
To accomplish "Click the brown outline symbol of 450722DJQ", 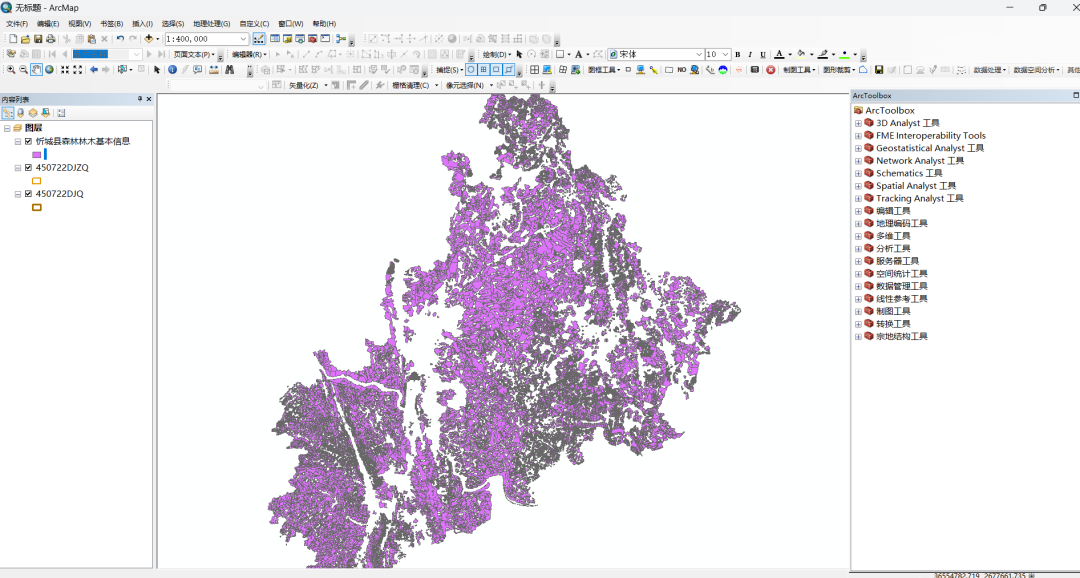I will pos(37,207).
